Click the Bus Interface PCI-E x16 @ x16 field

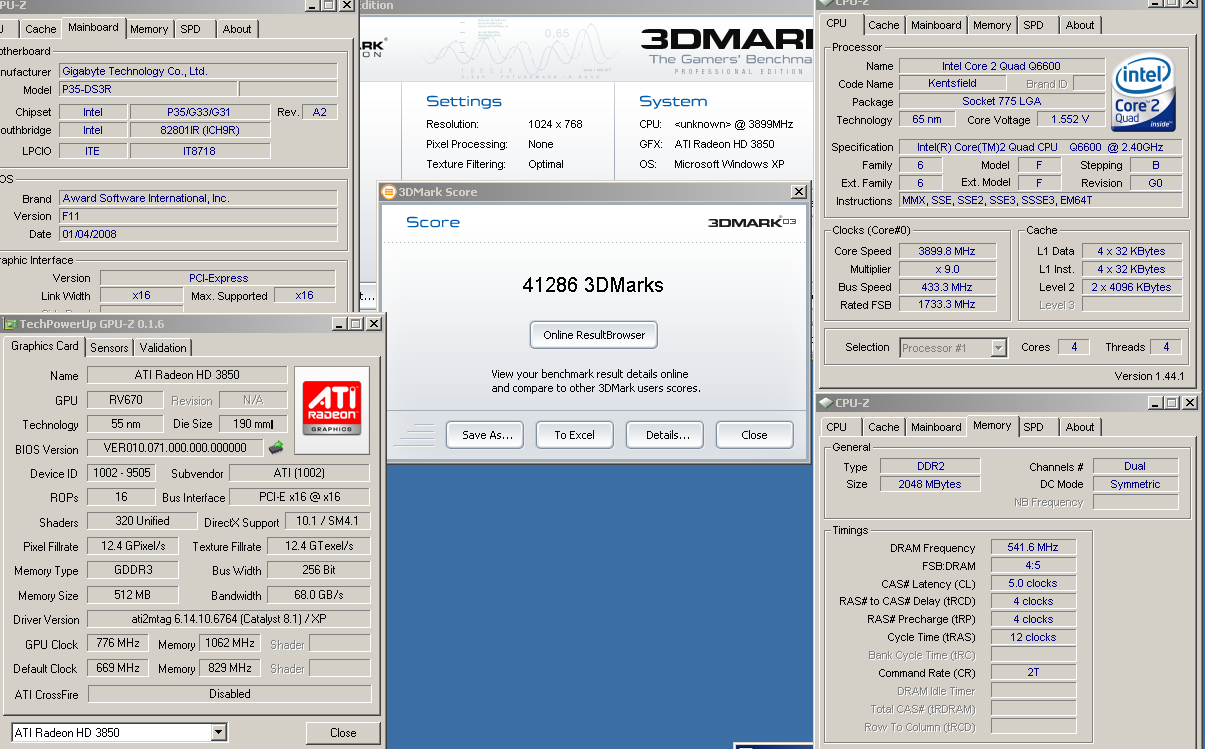[x=299, y=497]
